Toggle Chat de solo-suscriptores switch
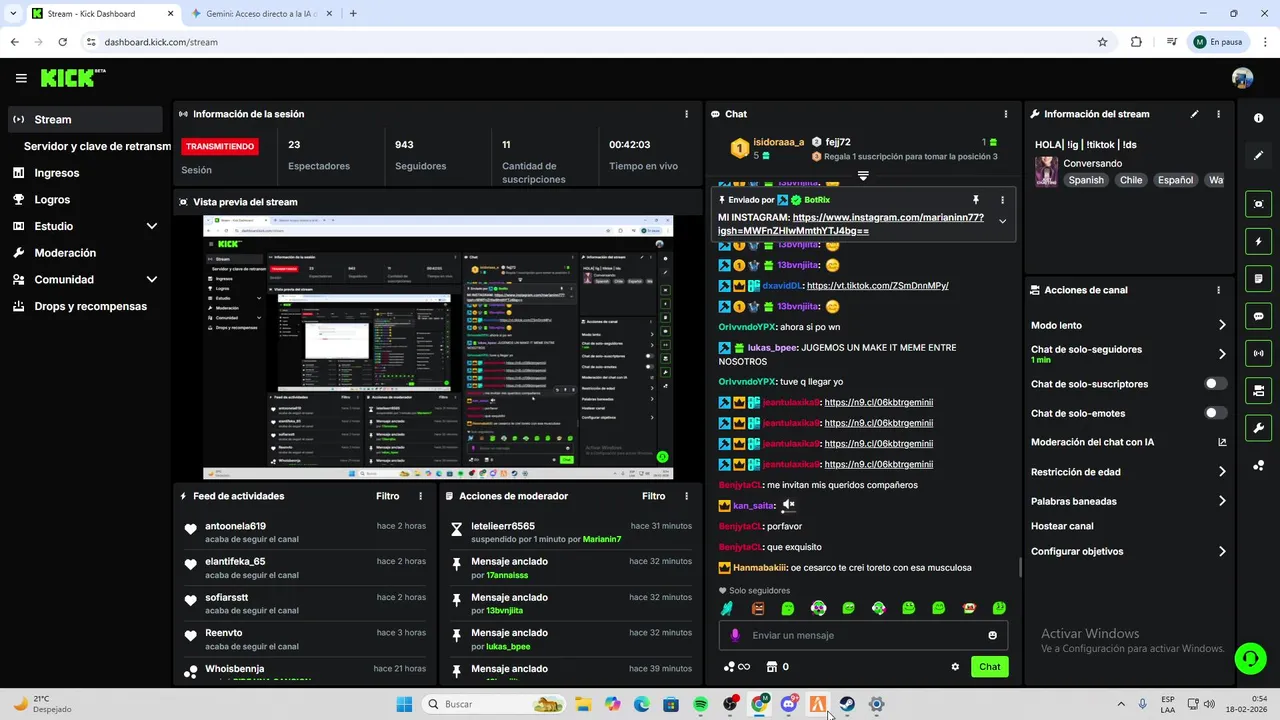 click(1216, 384)
